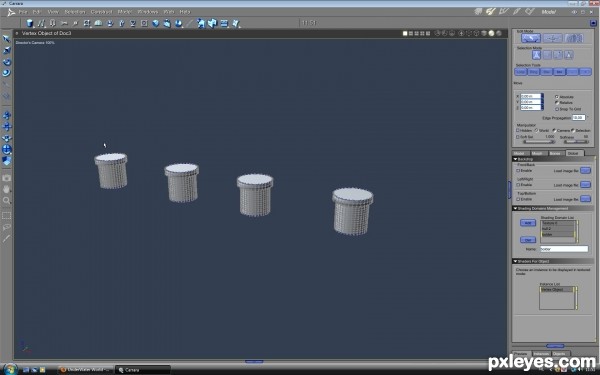
Task: Select the cylinder primitive tool in top toolbar
Action: point(29,23)
